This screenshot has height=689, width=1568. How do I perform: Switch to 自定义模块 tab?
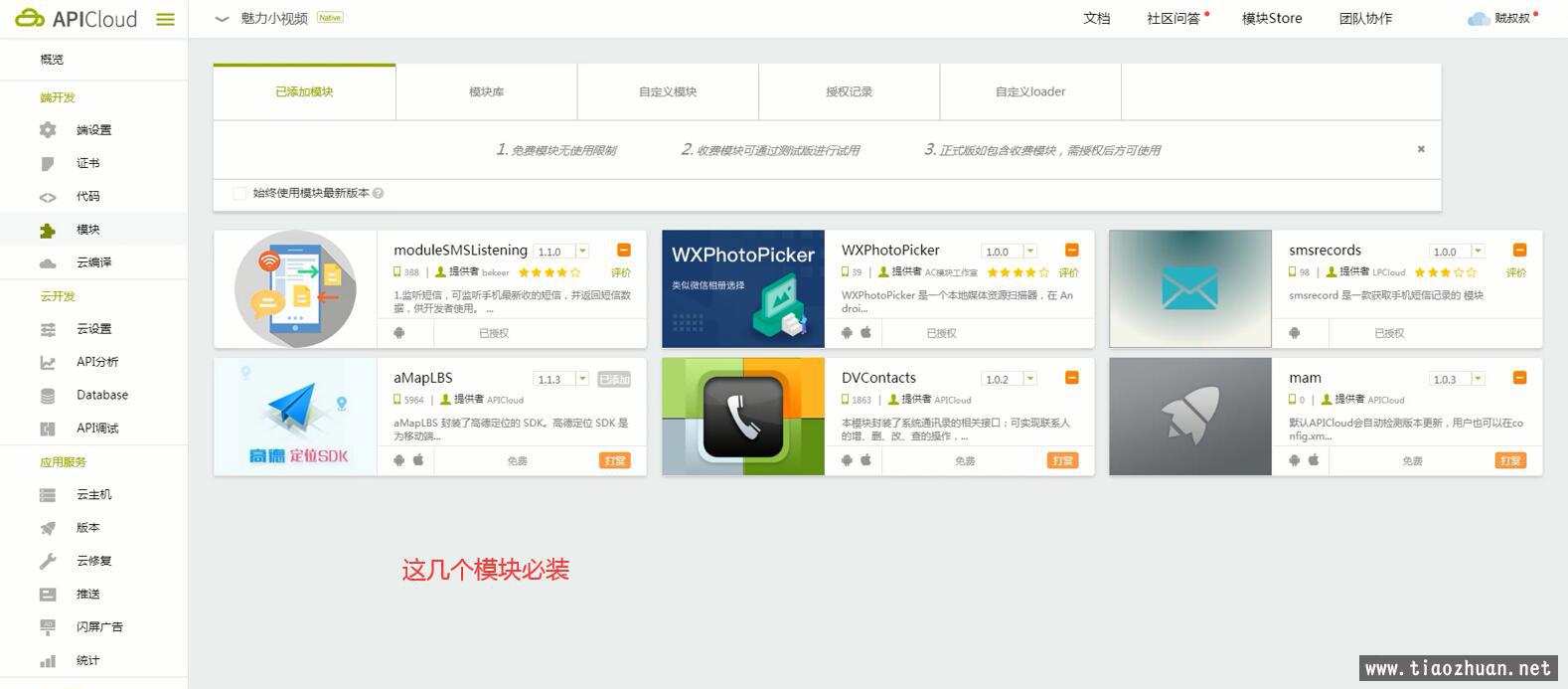(668, 91)
